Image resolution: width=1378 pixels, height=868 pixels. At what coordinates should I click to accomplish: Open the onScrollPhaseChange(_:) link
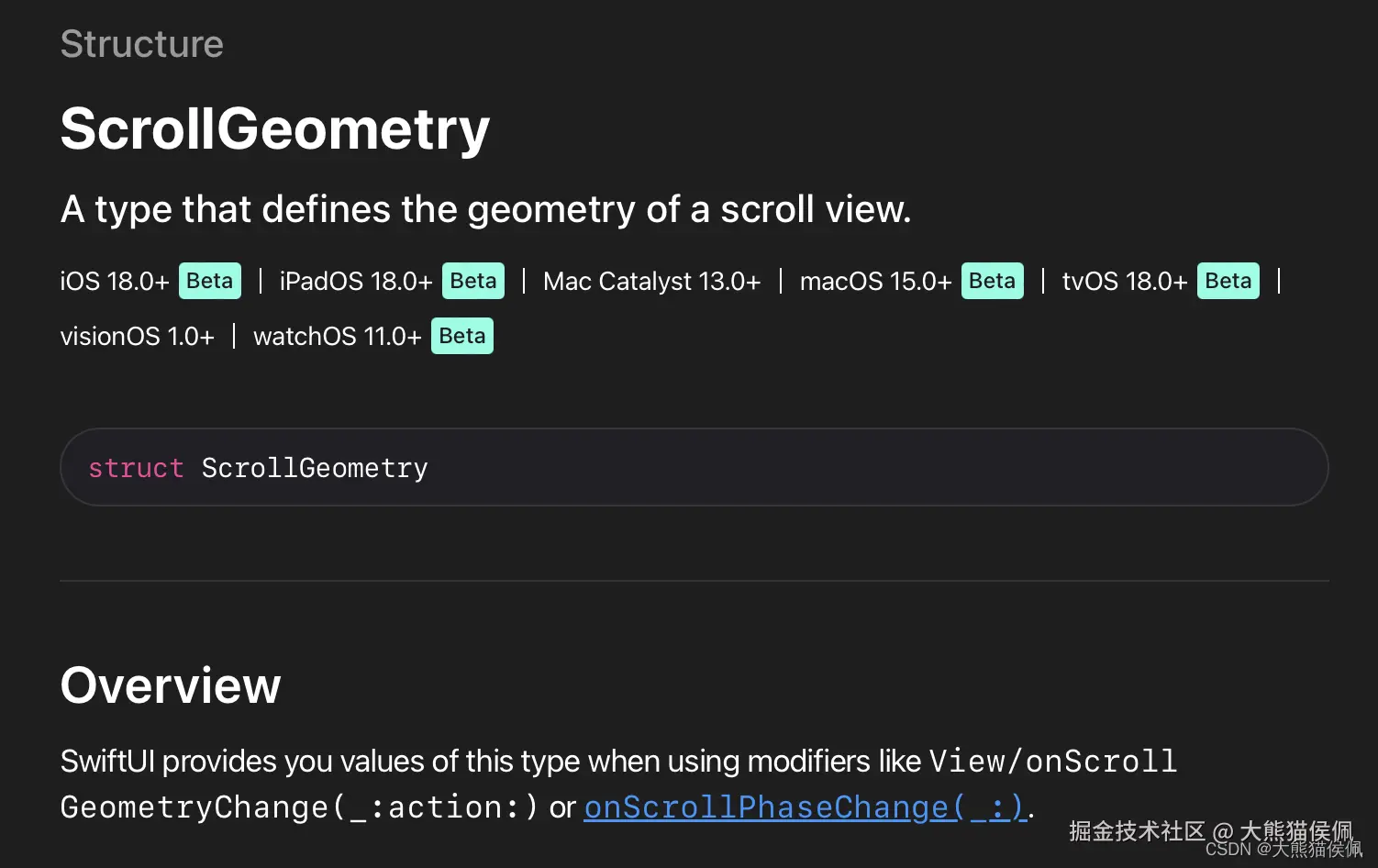click(x=804, y=807)
